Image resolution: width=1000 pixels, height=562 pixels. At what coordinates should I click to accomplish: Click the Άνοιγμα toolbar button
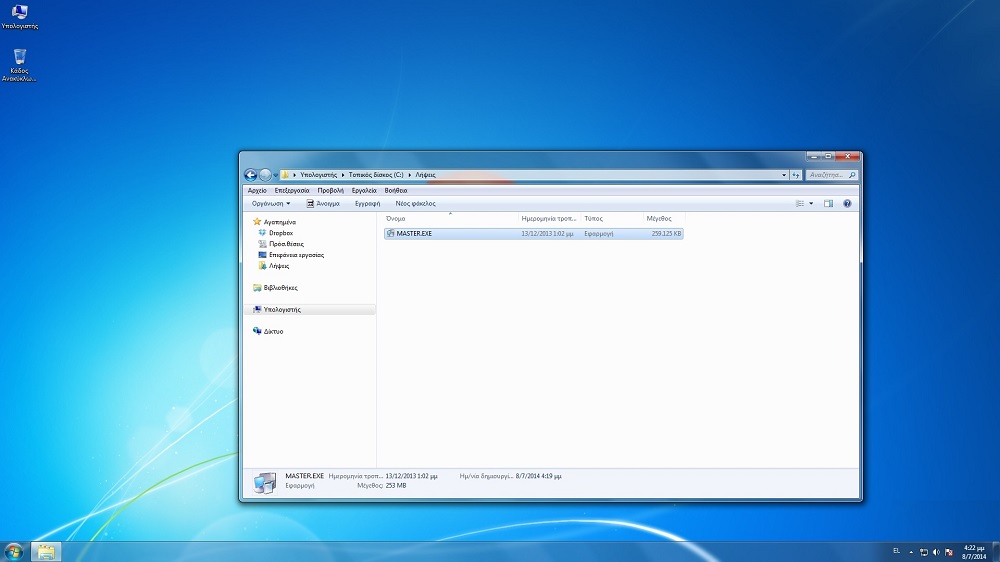[323, 203]
